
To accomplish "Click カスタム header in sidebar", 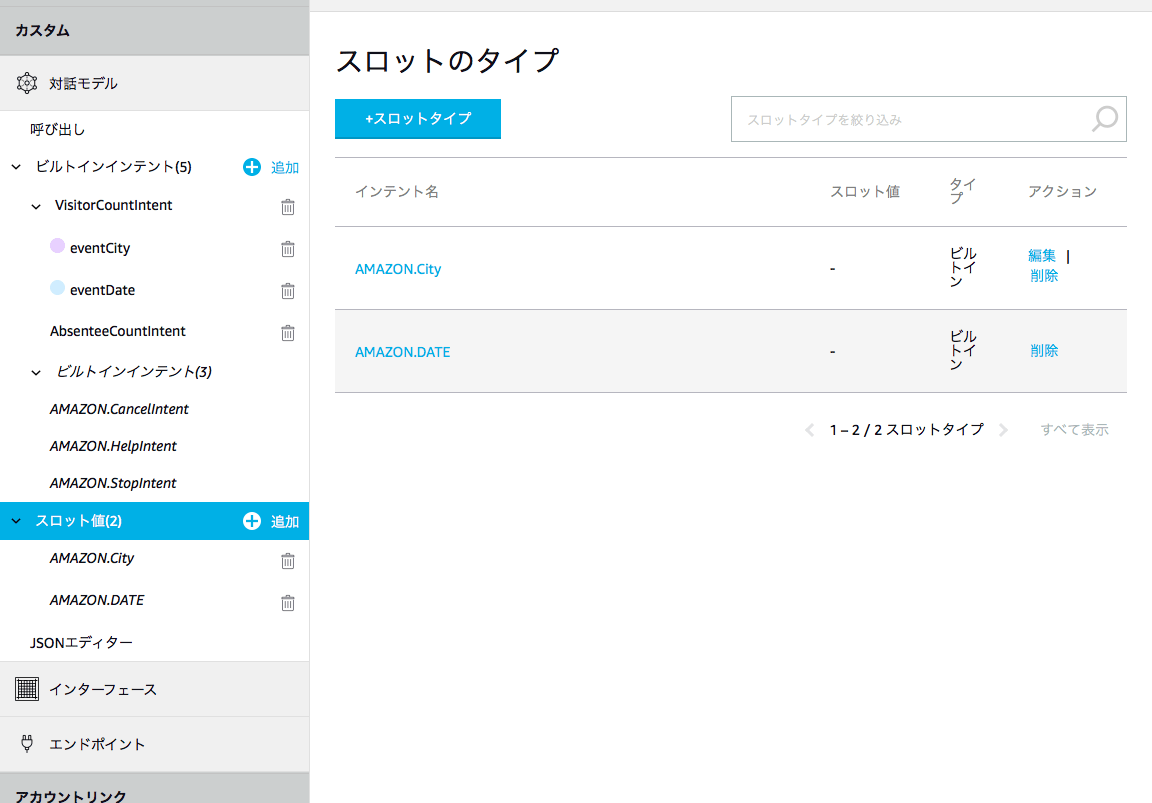I will click(43, 30).
